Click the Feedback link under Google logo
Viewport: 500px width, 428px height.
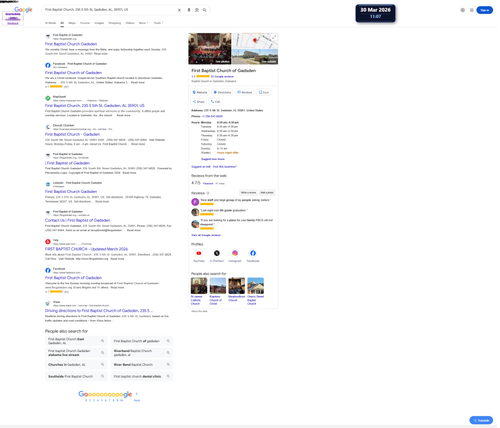(x=13, y=23)
